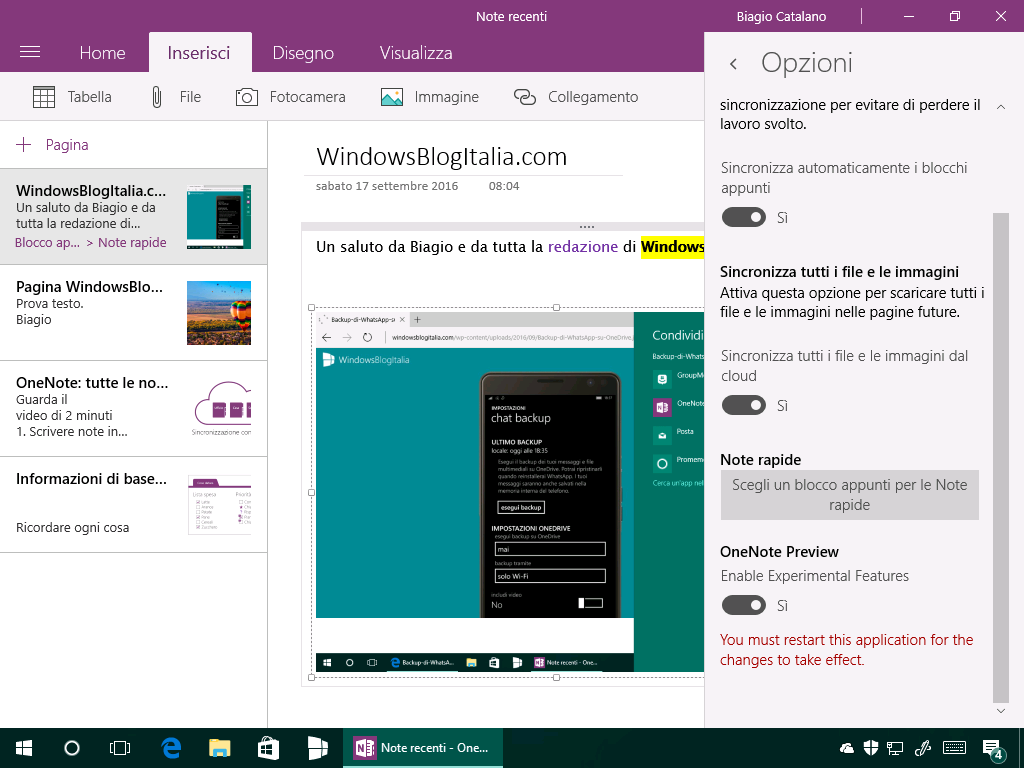Open Task View on the taskbar

click(120, 748)
